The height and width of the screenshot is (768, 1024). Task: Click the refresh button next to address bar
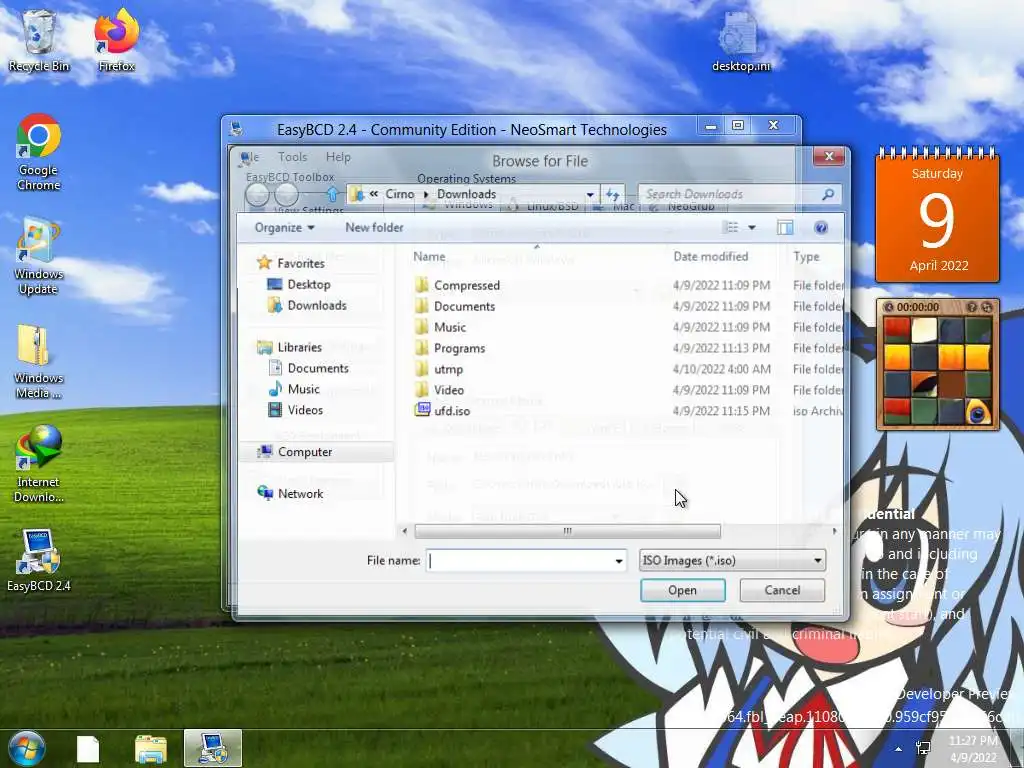click(x=613, y=195)
